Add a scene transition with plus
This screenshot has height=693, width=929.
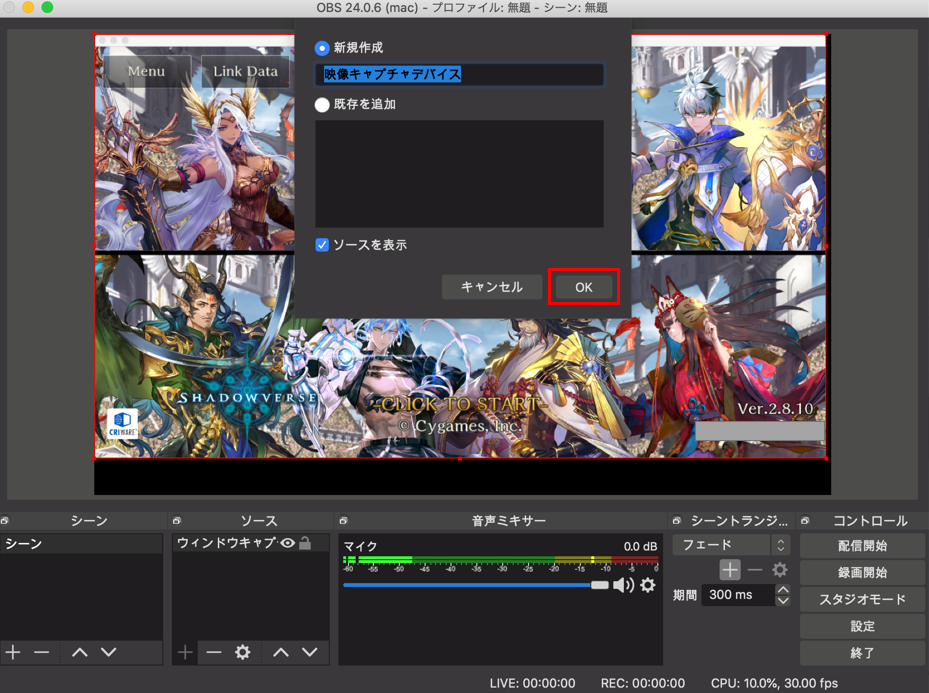[x=729, y=570]
